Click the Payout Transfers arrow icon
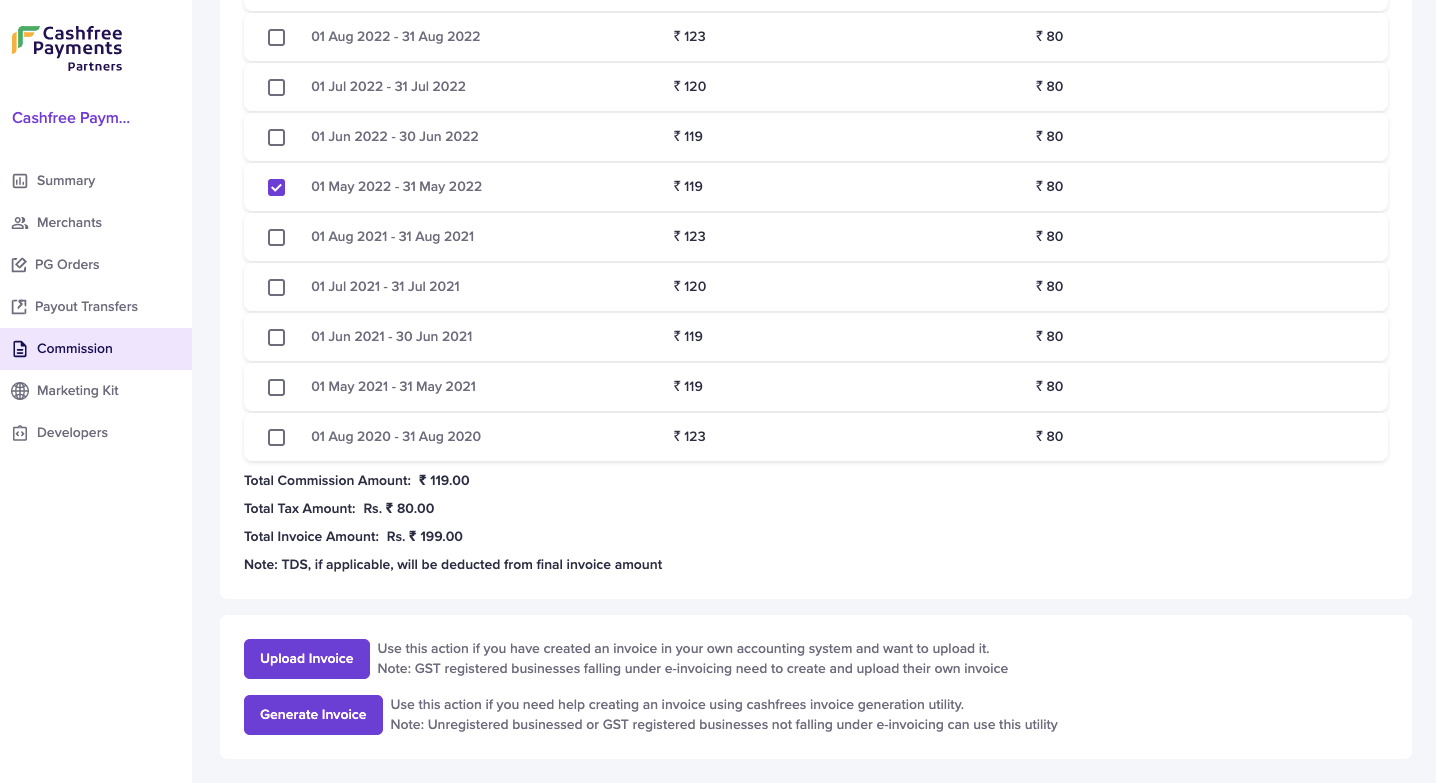The width and height of the screenshot is (1436, 783). 19,307
